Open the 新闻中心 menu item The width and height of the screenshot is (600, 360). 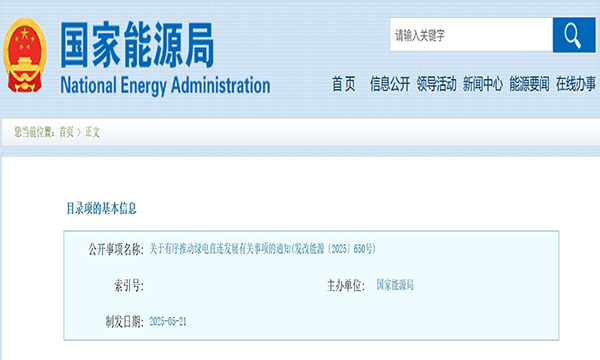pos(483,84)
